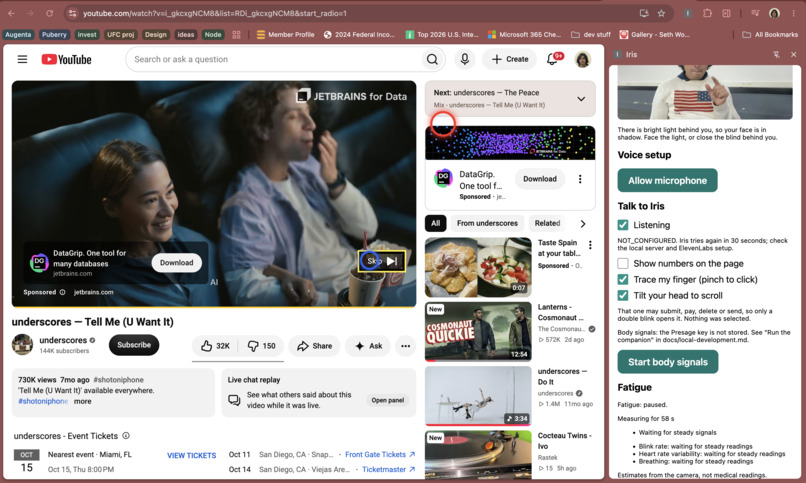The image size is (806, 483).
Task: Go back in browser history
Action: tap(11, 13)
